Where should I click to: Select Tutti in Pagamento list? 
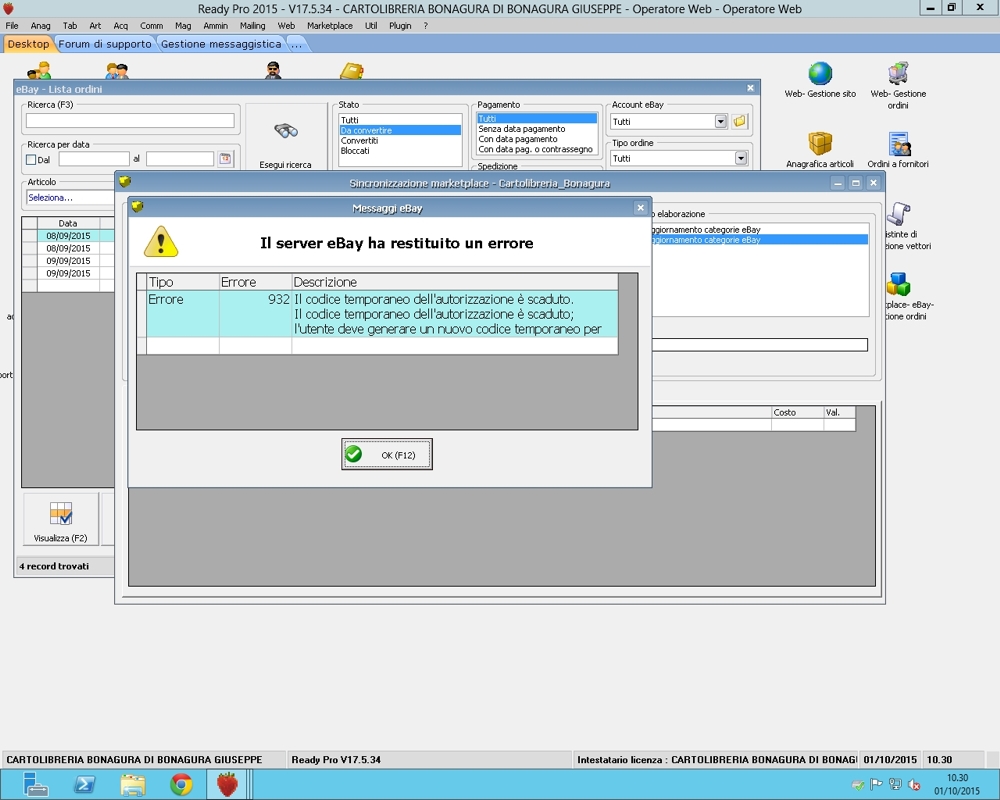coord(537,119)
